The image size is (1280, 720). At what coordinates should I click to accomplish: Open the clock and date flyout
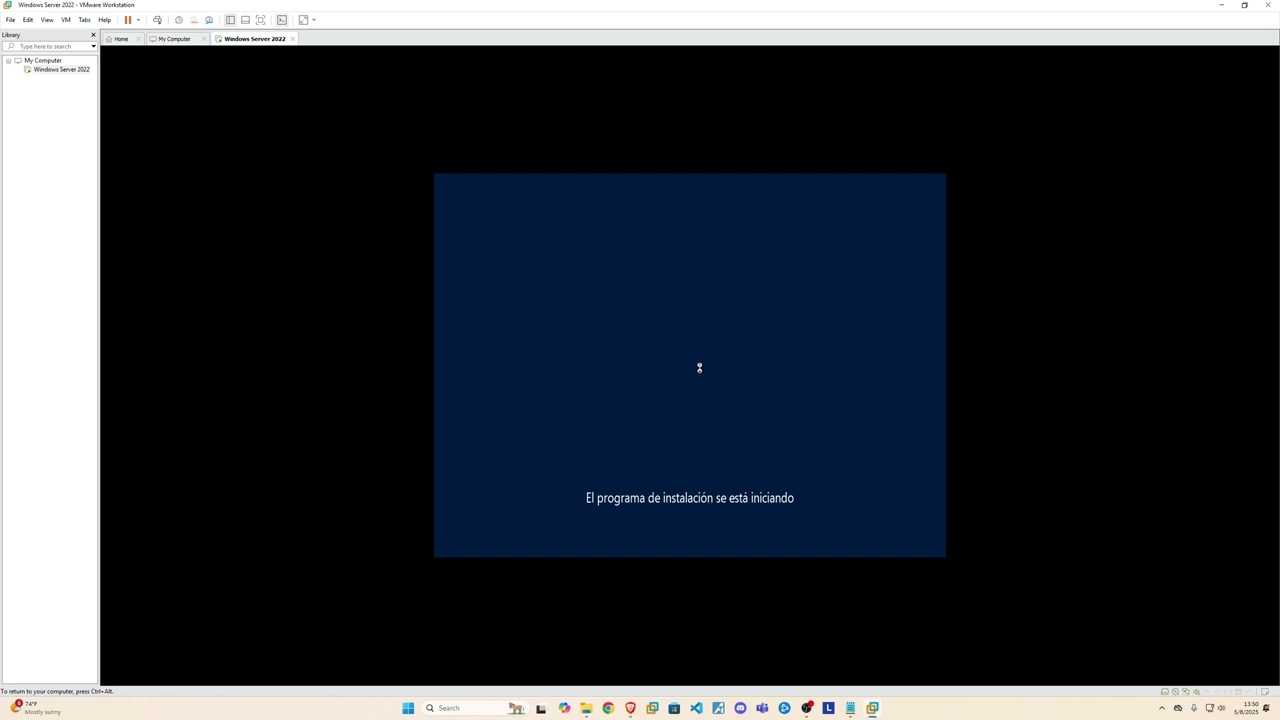(1246, 708)
